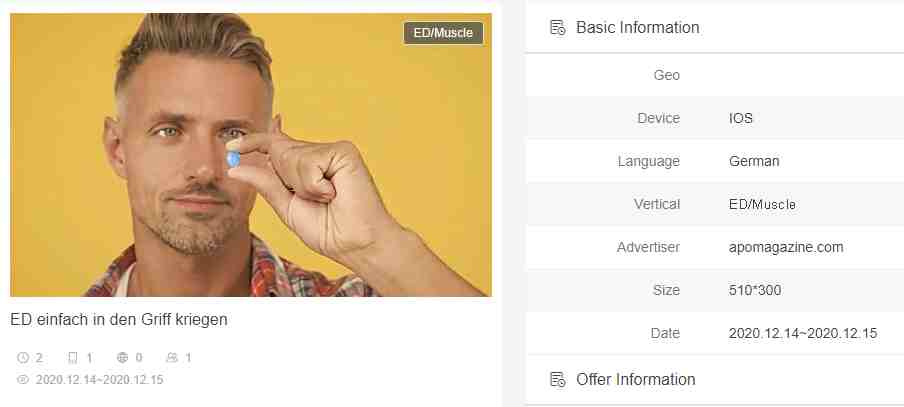Click the globe icon in the ad stats
Viewport: 904px width, 407px height.
click(122, 358)
